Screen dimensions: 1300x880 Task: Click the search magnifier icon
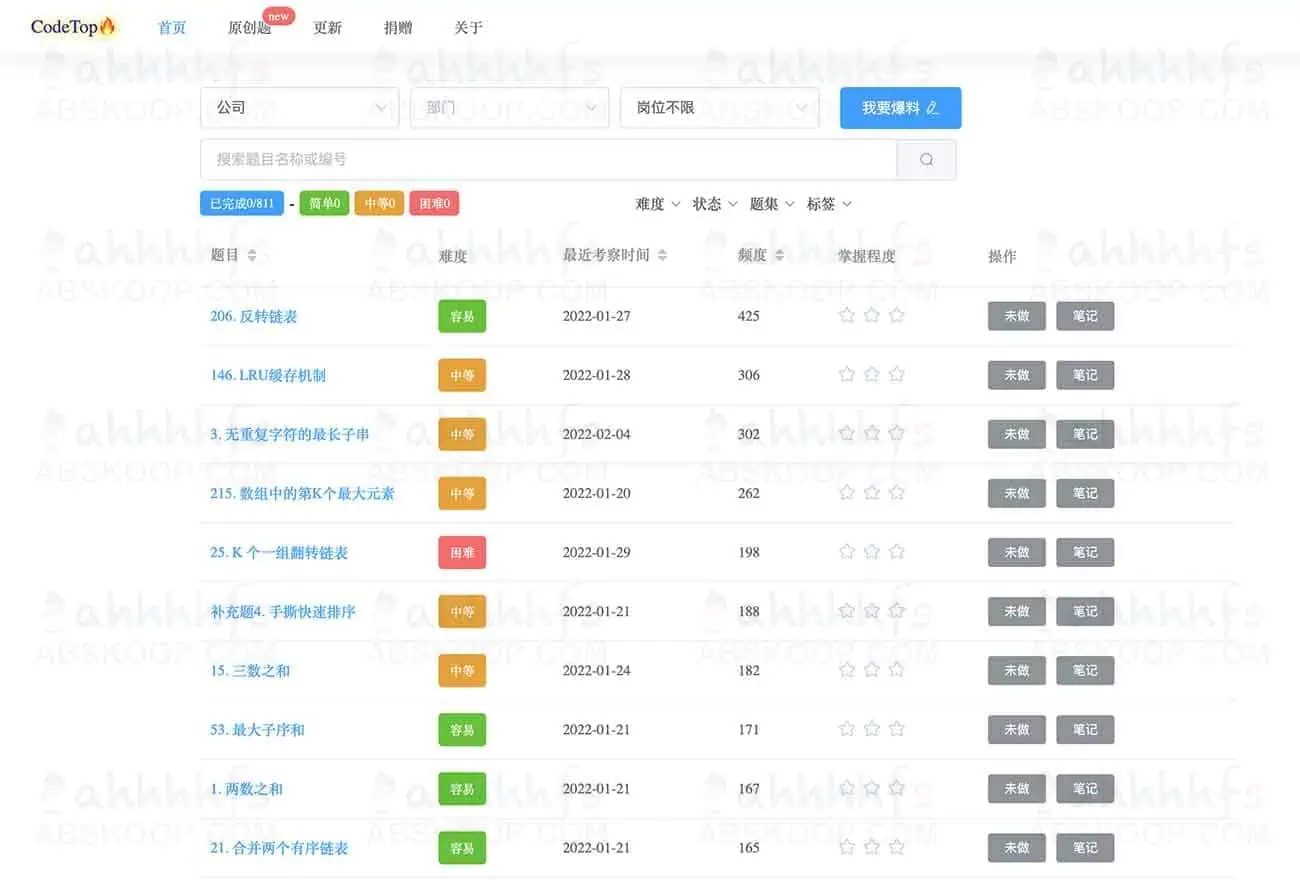tap(924, 159)
